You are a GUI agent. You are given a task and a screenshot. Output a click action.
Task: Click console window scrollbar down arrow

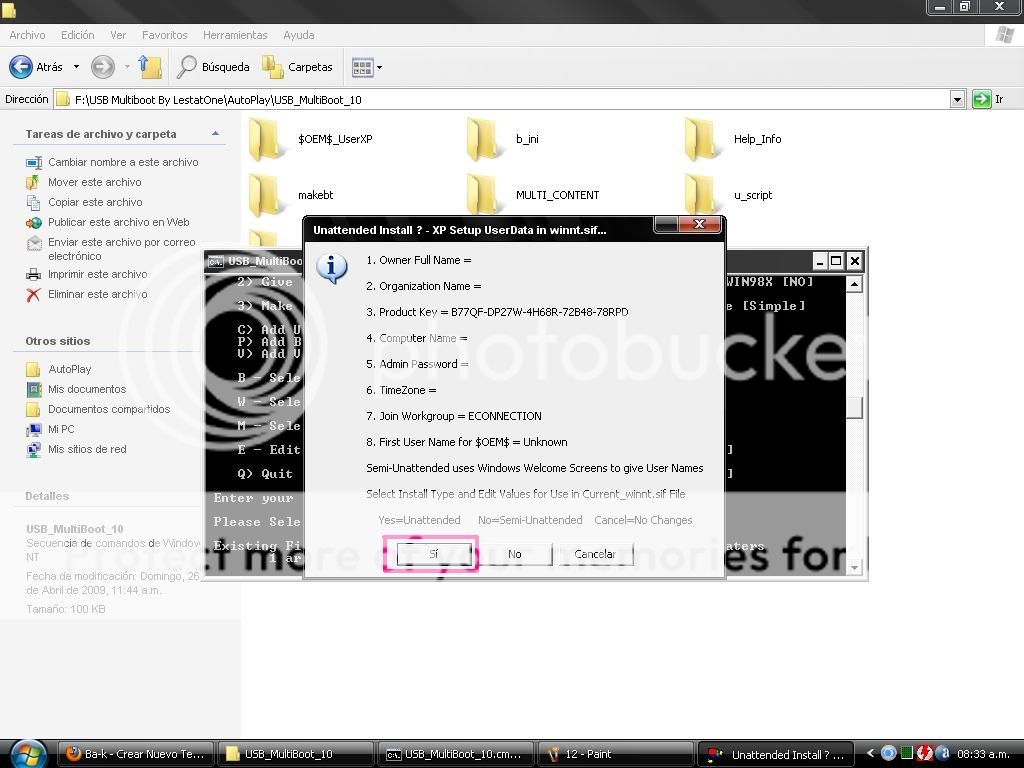pos(854,568)
